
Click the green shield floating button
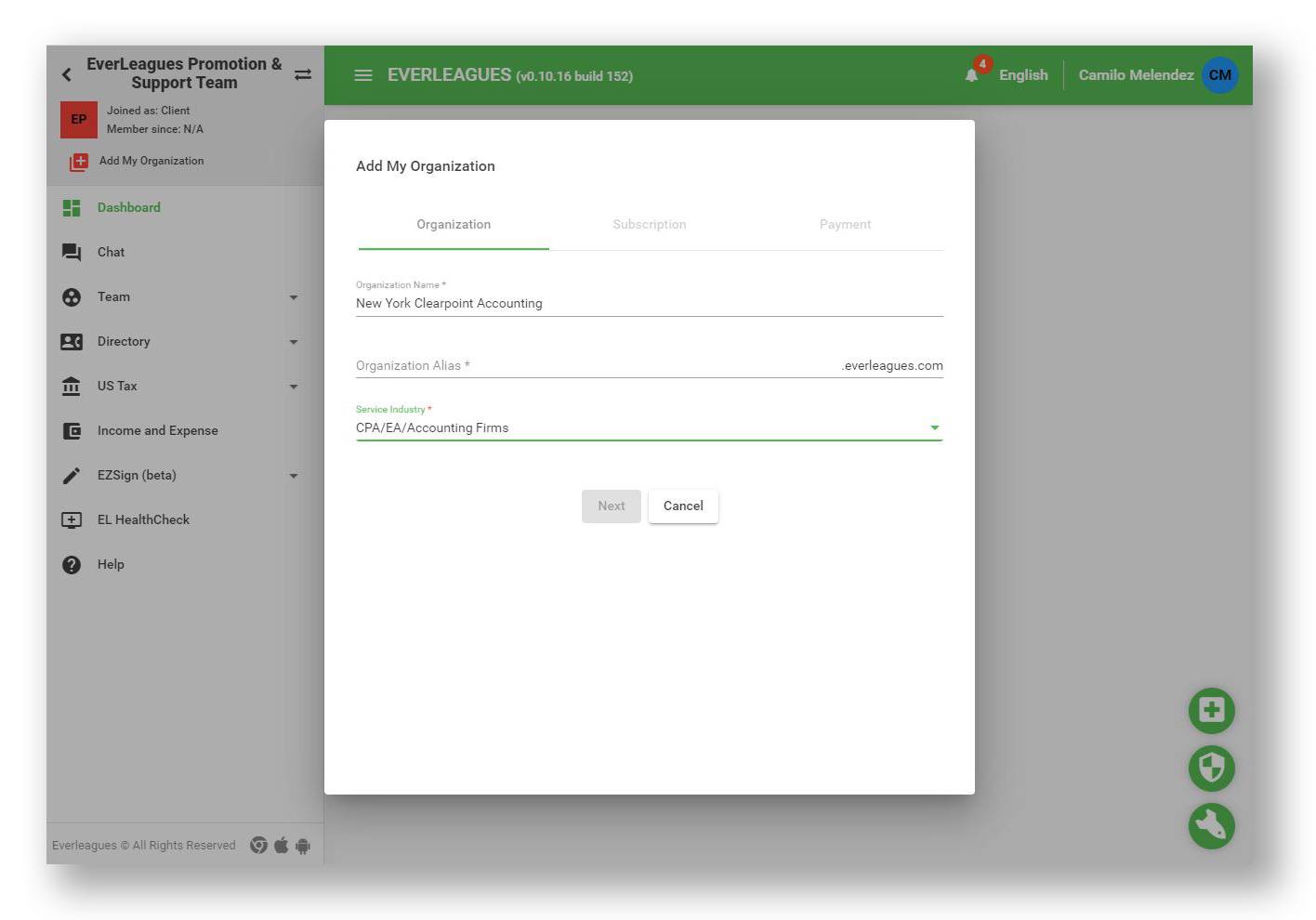point(1211,769)
